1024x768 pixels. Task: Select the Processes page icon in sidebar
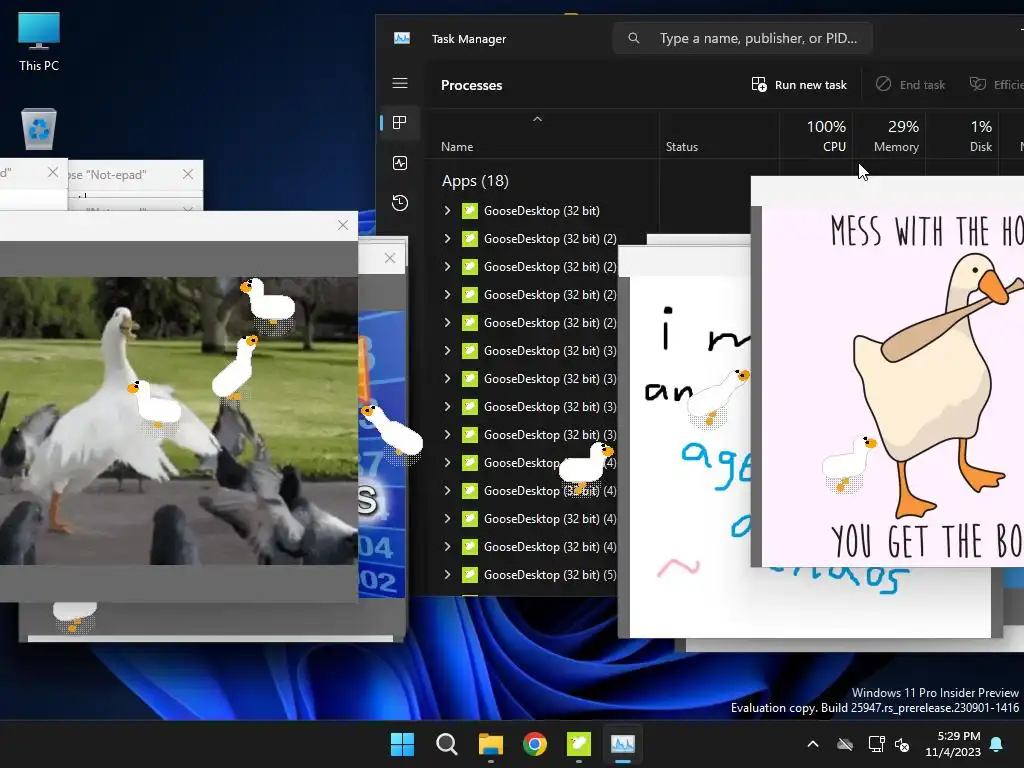coord(400,122)
